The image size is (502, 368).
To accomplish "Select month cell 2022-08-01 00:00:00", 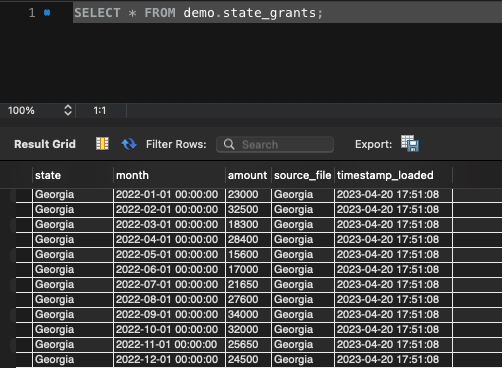I will coord(169,300).
